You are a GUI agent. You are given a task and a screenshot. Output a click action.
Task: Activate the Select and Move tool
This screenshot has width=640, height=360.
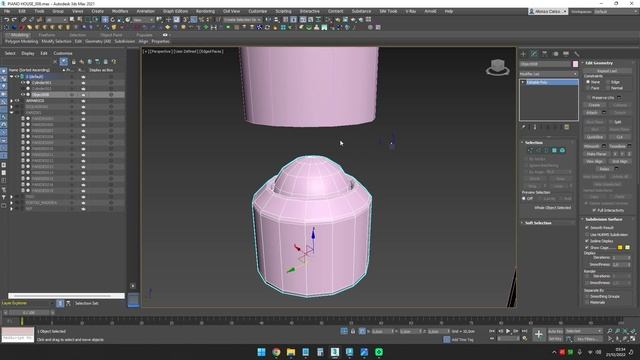[105, 20]
